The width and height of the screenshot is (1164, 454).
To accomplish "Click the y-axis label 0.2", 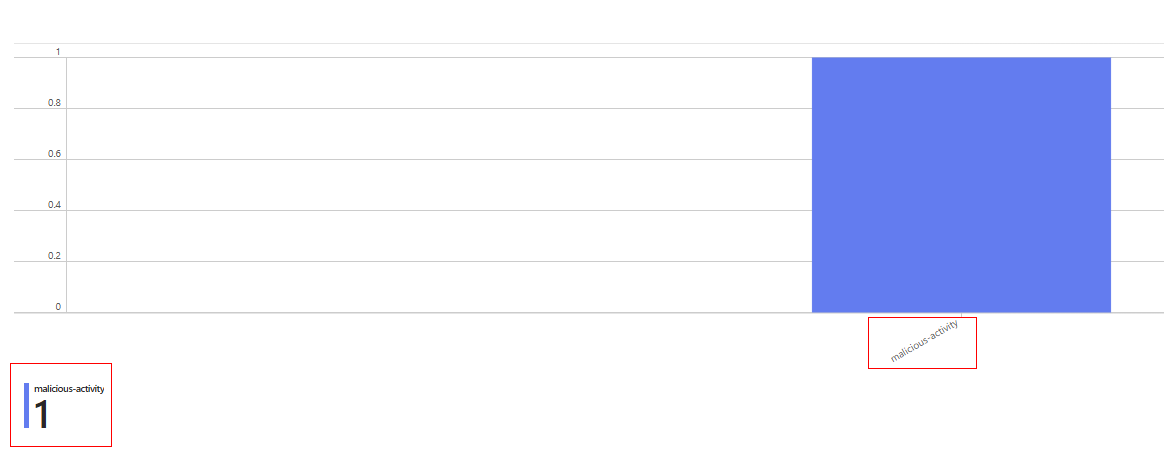I will coord(55,256).
